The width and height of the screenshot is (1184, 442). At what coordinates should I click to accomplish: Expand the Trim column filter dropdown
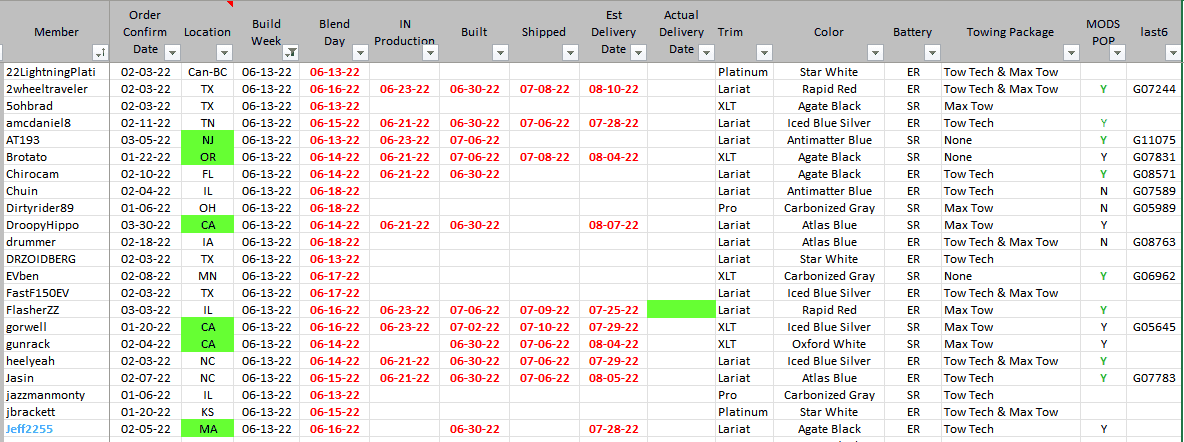pos(765,52)
